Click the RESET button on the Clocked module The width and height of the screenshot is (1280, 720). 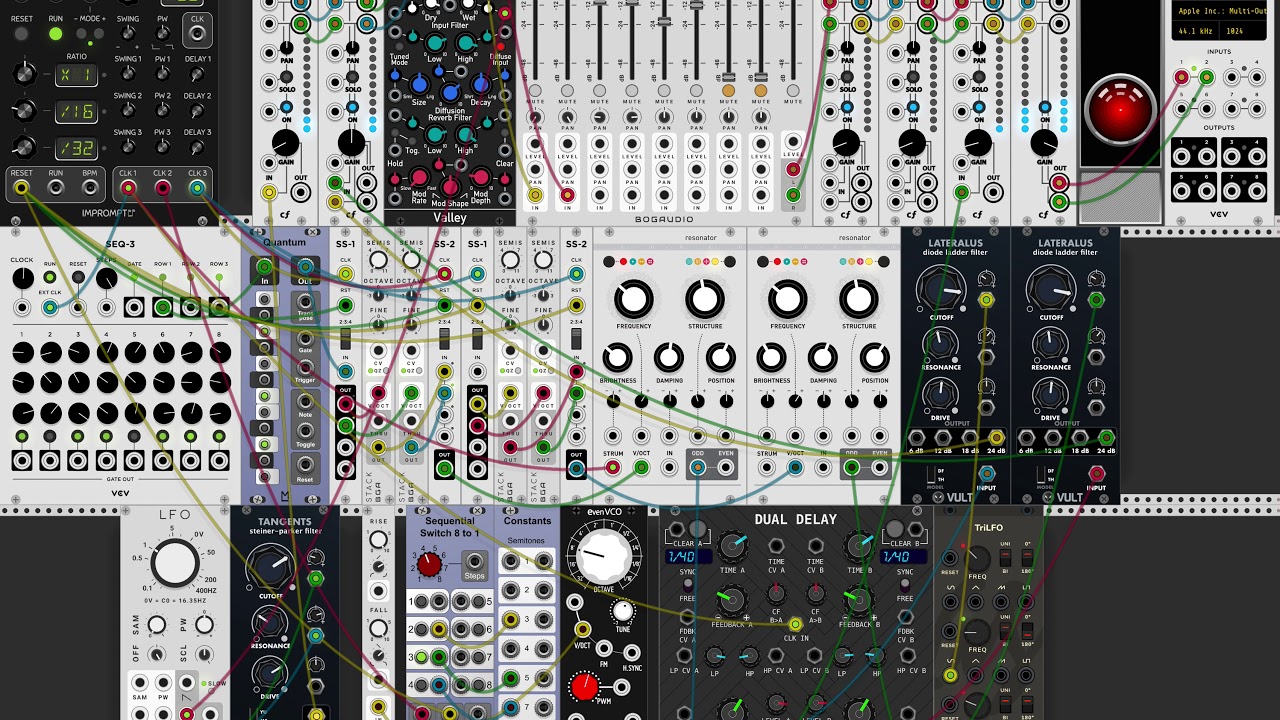(21, 35)
